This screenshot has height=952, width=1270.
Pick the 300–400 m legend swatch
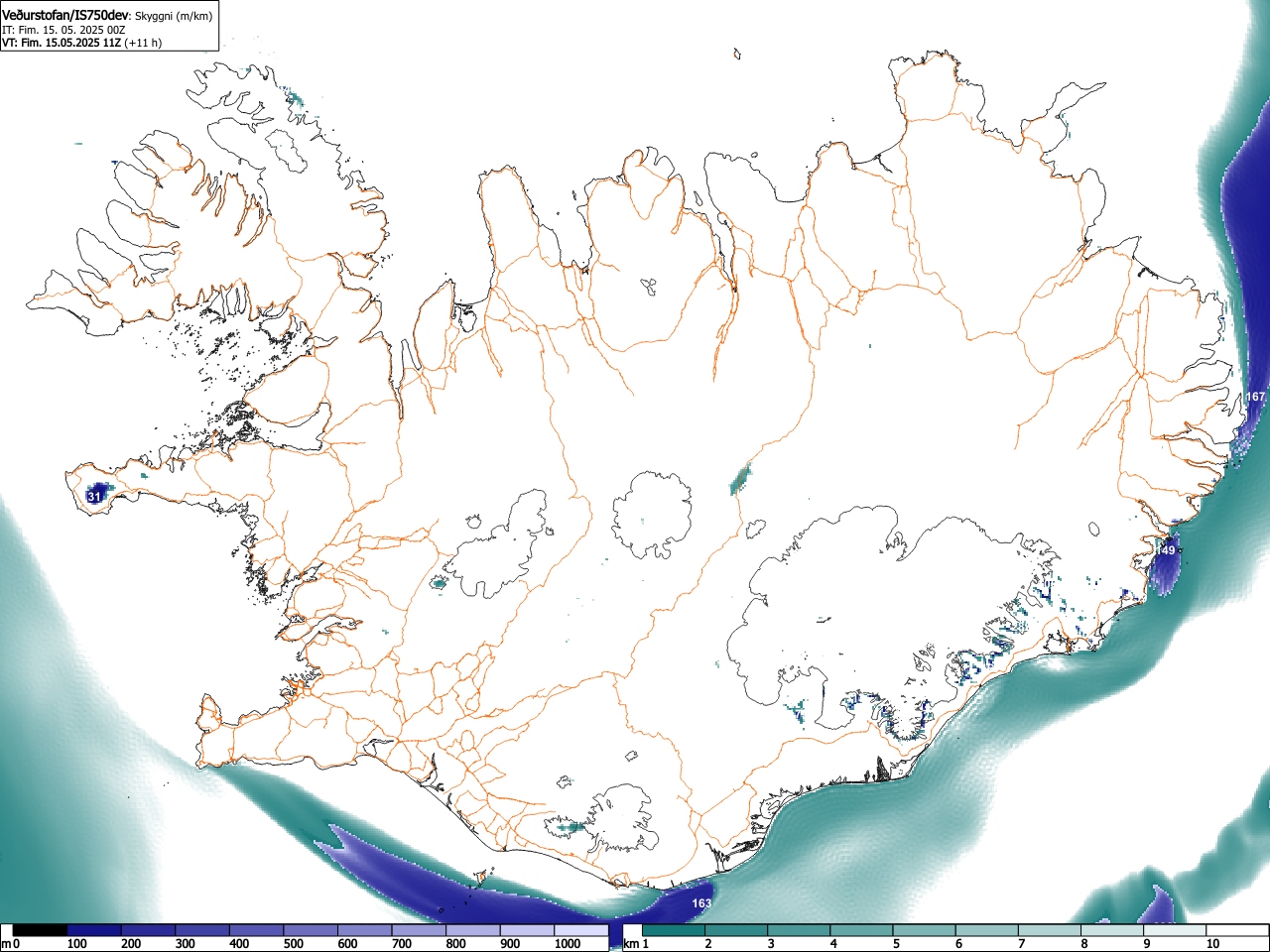click(202, 930)
